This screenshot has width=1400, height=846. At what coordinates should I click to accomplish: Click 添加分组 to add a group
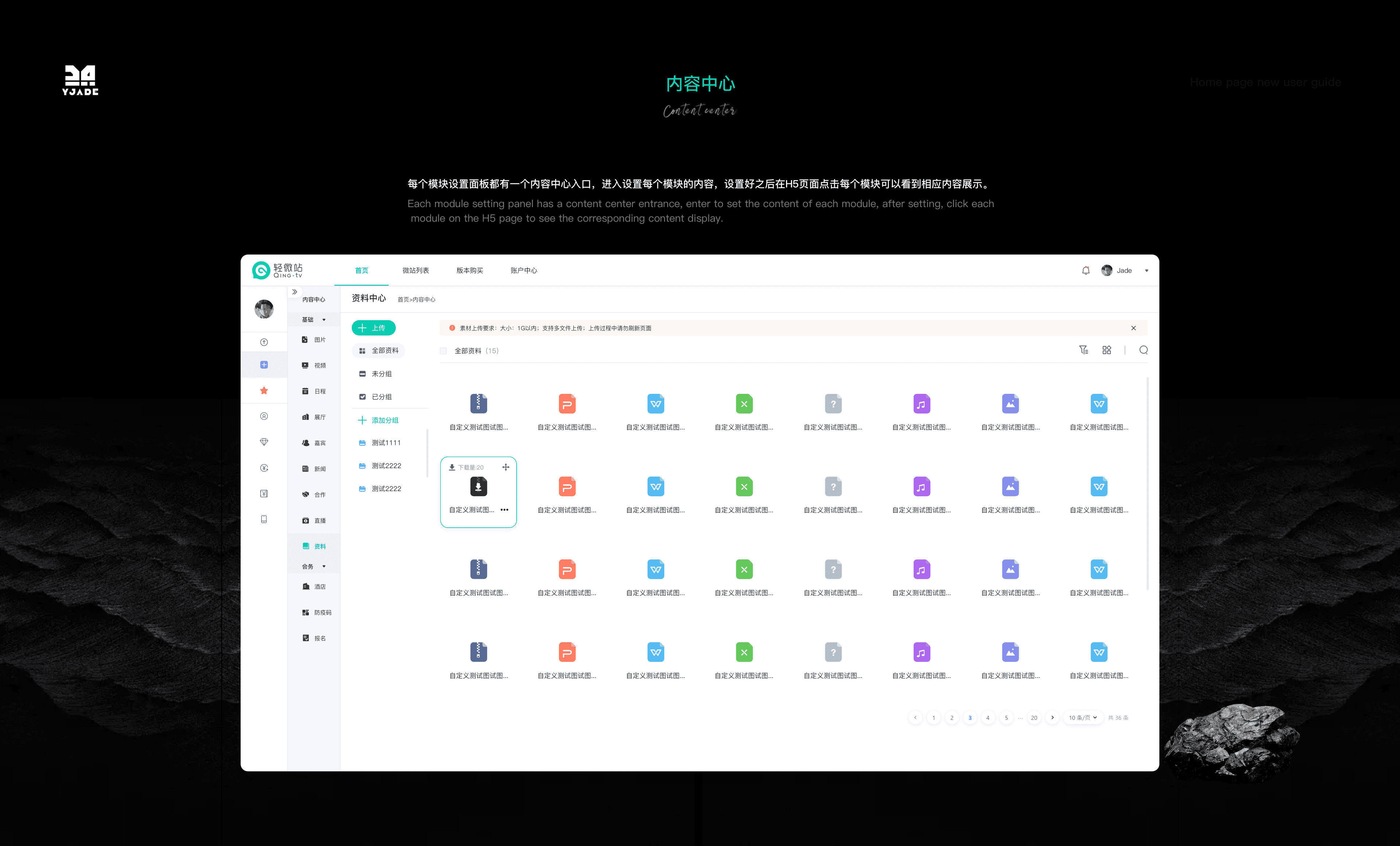[x=378, y=420]
